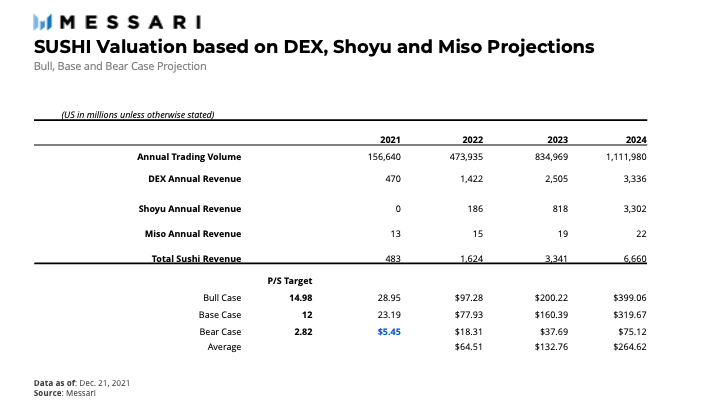The height and width of the screenshot is (405, 720).
Task: Click the 'Source: Messari' line
Action: [65, 393]
